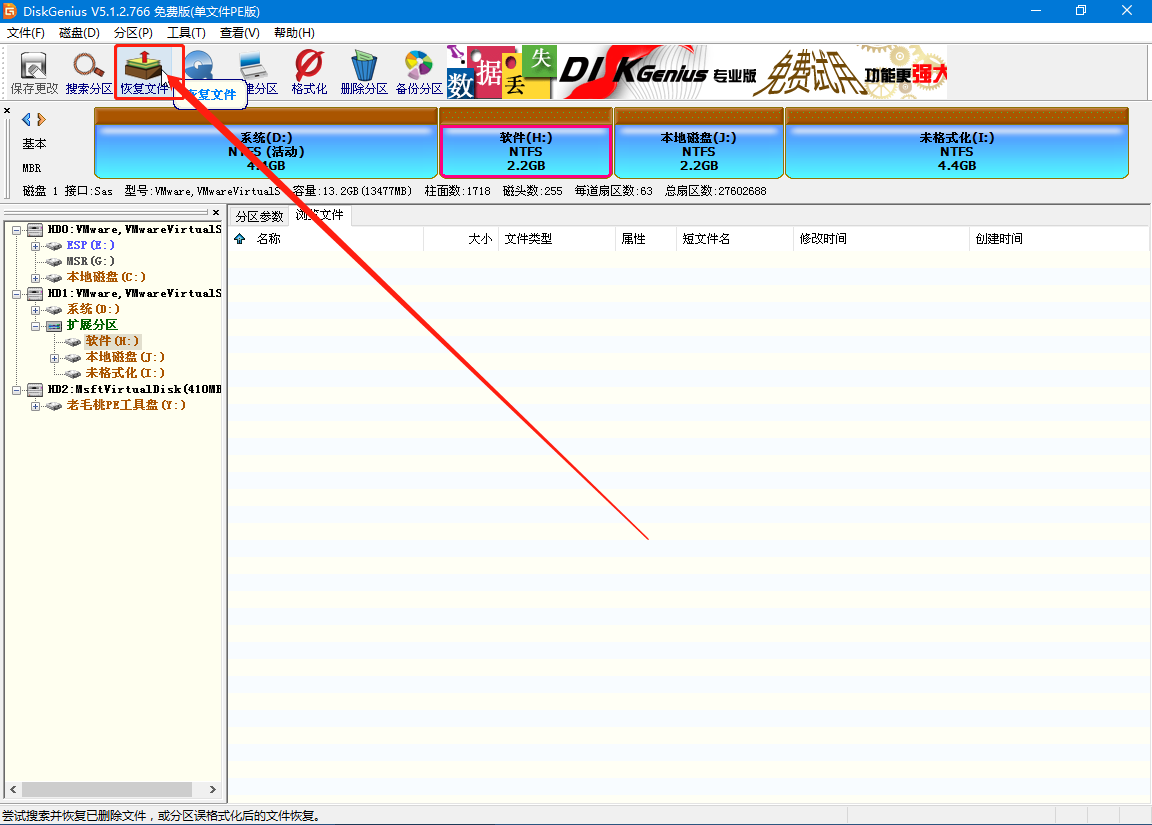
Task: Collapse the HD1 disk node
Action: pos(16,294)
